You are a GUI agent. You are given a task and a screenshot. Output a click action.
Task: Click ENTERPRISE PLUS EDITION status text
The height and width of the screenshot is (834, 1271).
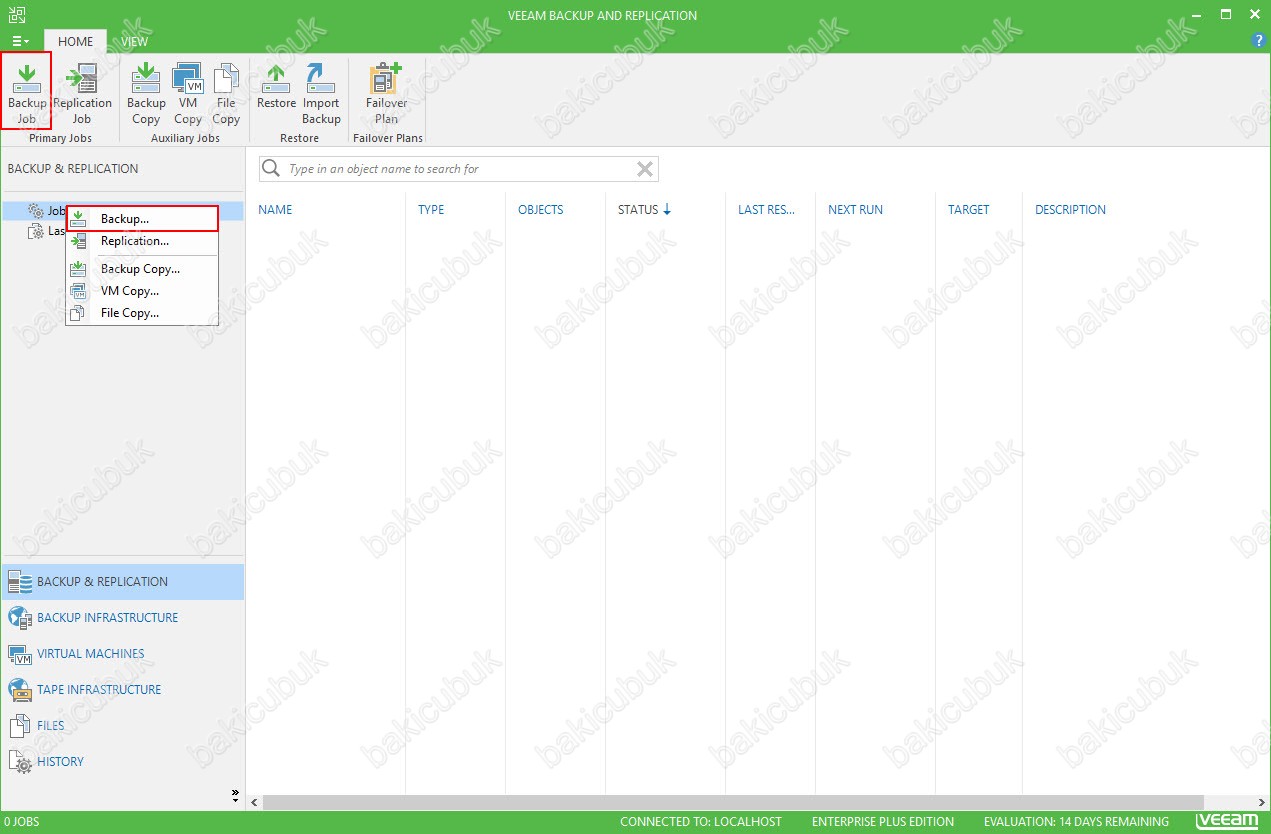[883, 822]
